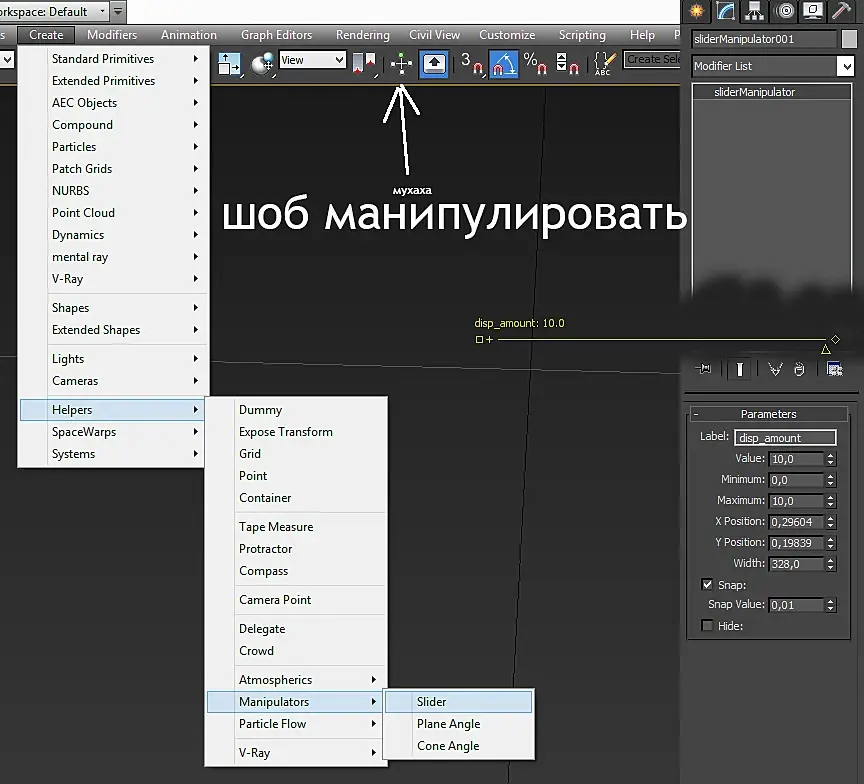
Task: Click the Label field containing disp_amount
Action: tap(784, 437)
